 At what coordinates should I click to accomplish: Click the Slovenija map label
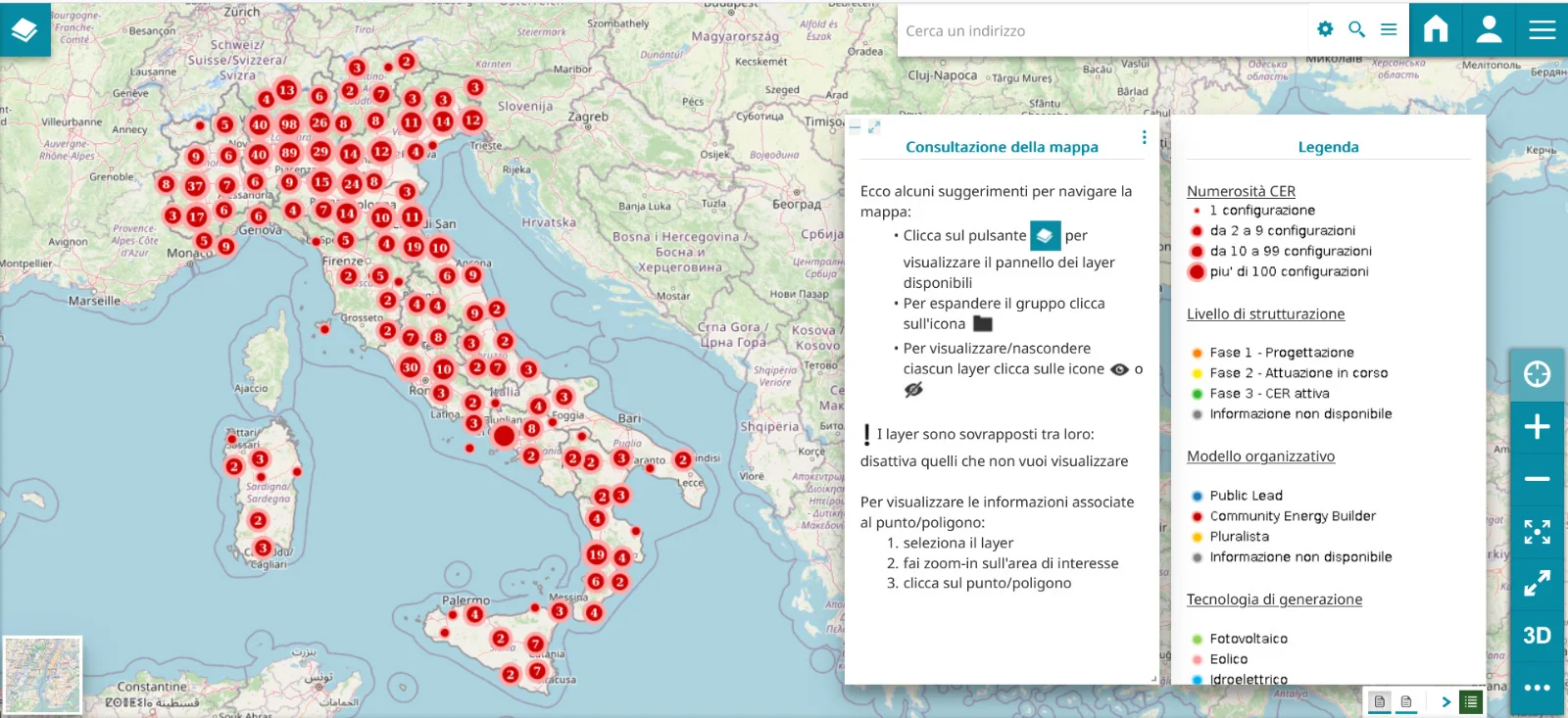pos(525,106)
